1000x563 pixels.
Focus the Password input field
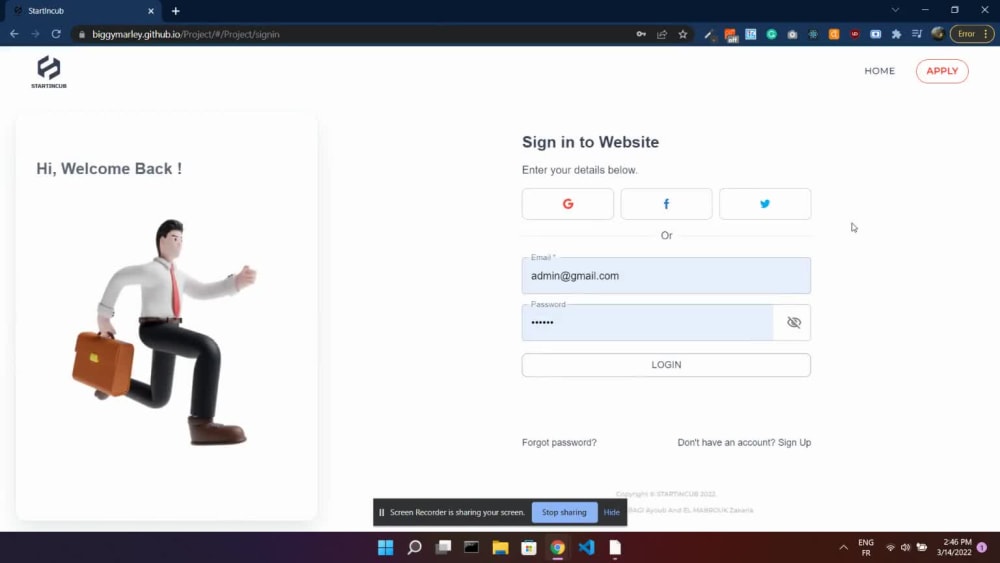point(647,323)
